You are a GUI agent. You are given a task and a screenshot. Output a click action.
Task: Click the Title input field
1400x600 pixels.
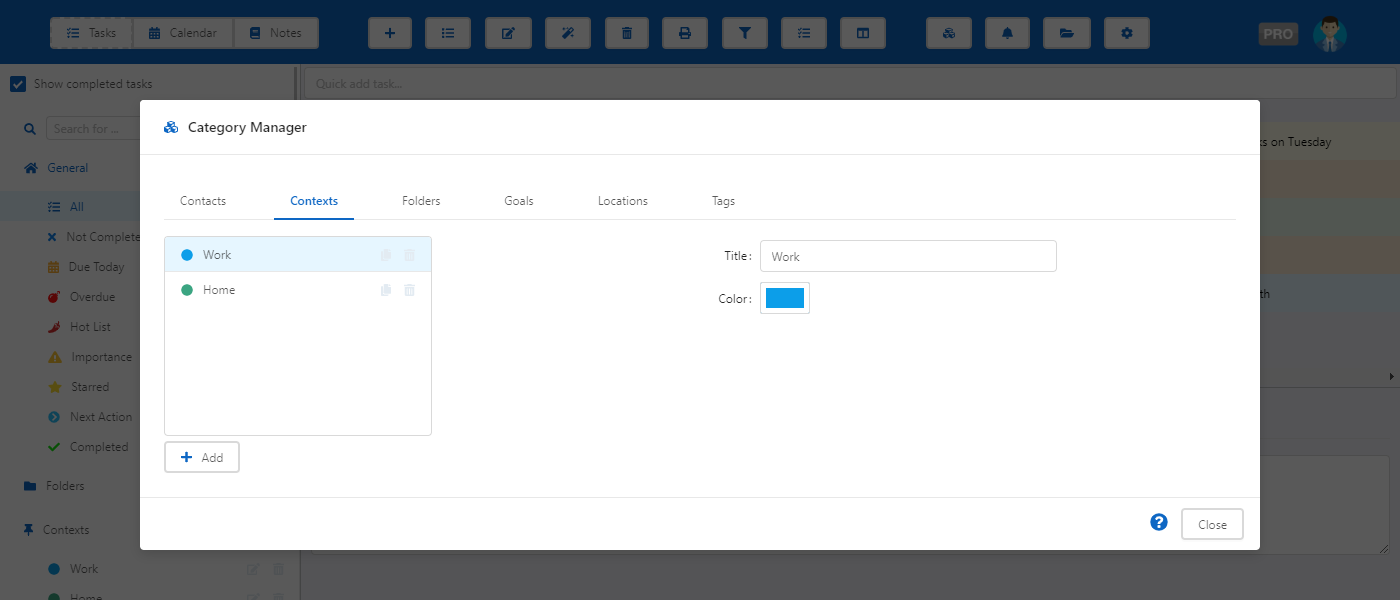click(908, 256)
